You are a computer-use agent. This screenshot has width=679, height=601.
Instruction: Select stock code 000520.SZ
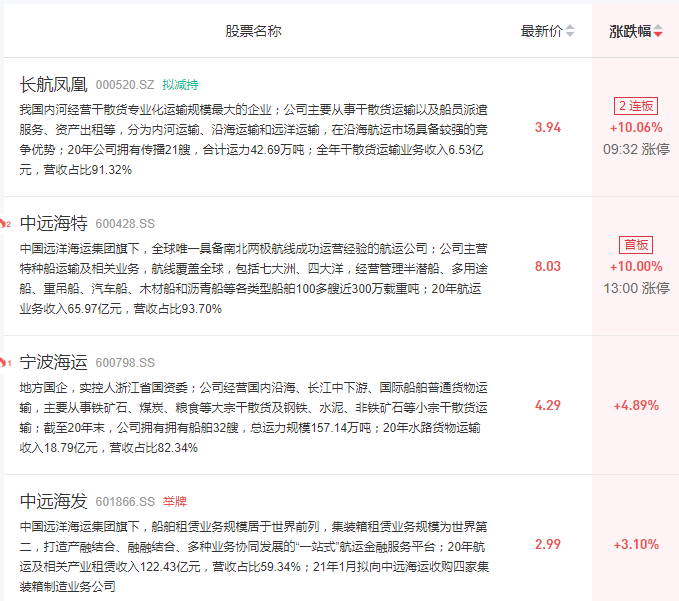pyautogui.click(x=125, y=85)
